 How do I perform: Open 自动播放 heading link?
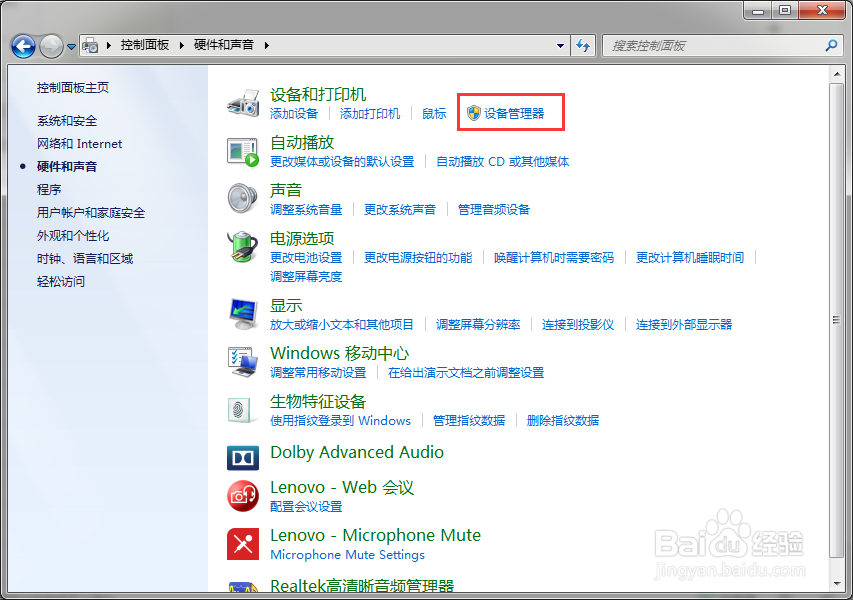pyautogui.click(x=302, y=143)
